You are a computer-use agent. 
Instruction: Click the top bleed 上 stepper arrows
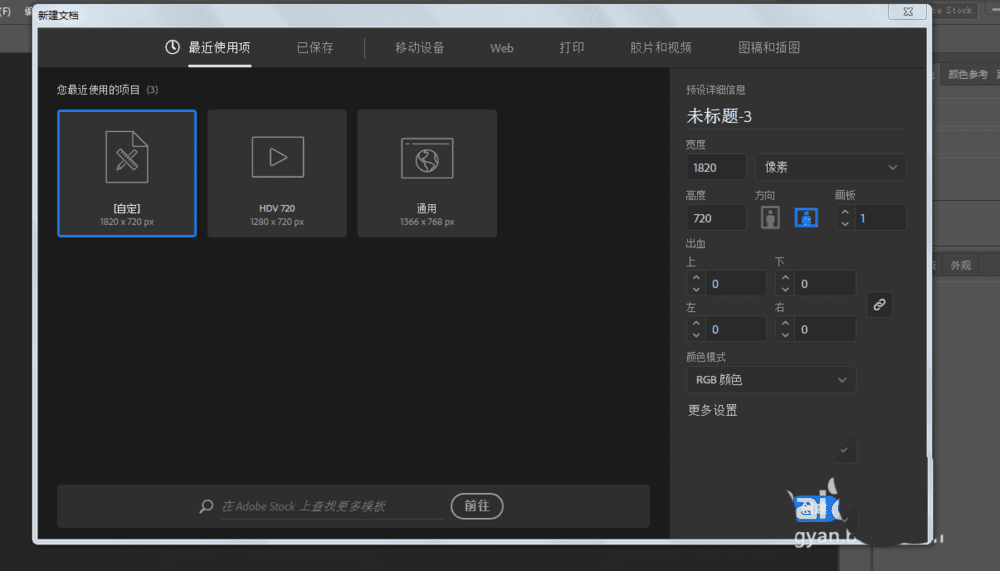point(696,283)
